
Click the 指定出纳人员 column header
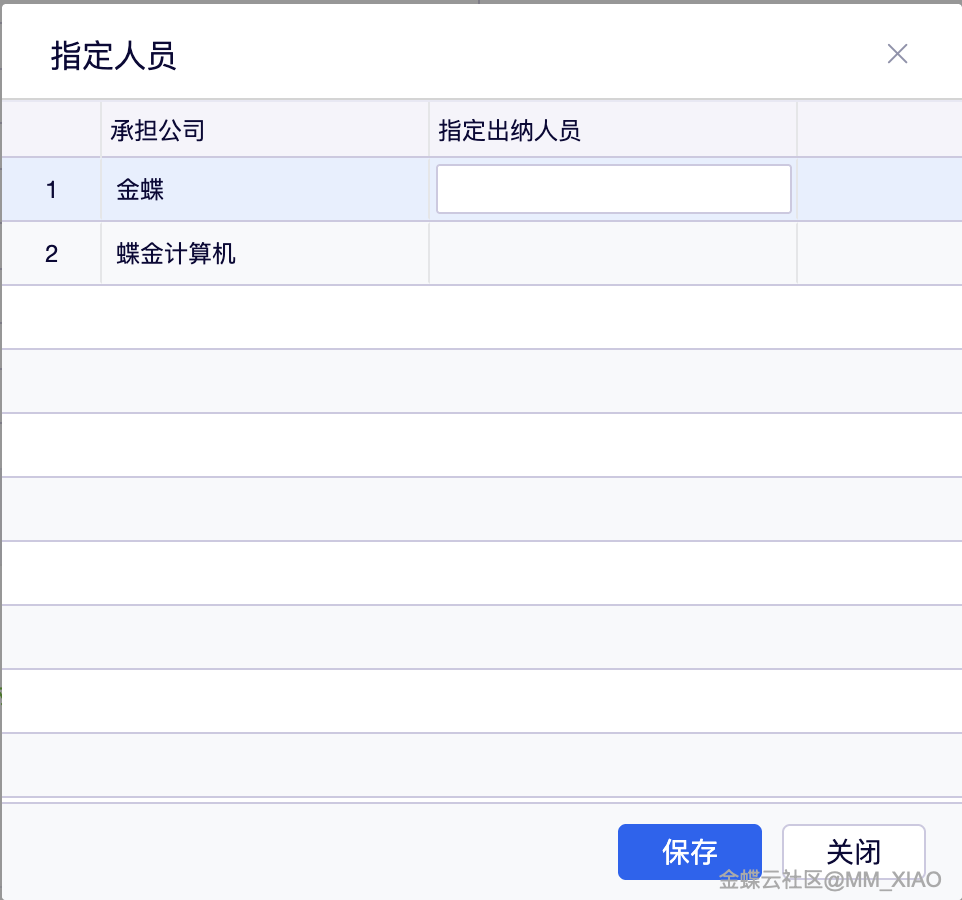tap(613, 130)
